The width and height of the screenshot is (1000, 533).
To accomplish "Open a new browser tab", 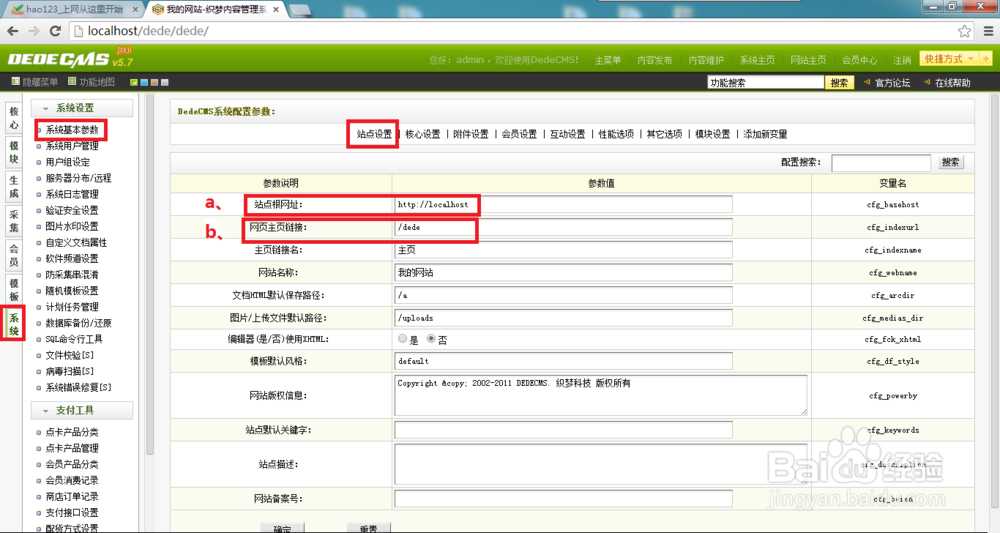I will point(300,10).
